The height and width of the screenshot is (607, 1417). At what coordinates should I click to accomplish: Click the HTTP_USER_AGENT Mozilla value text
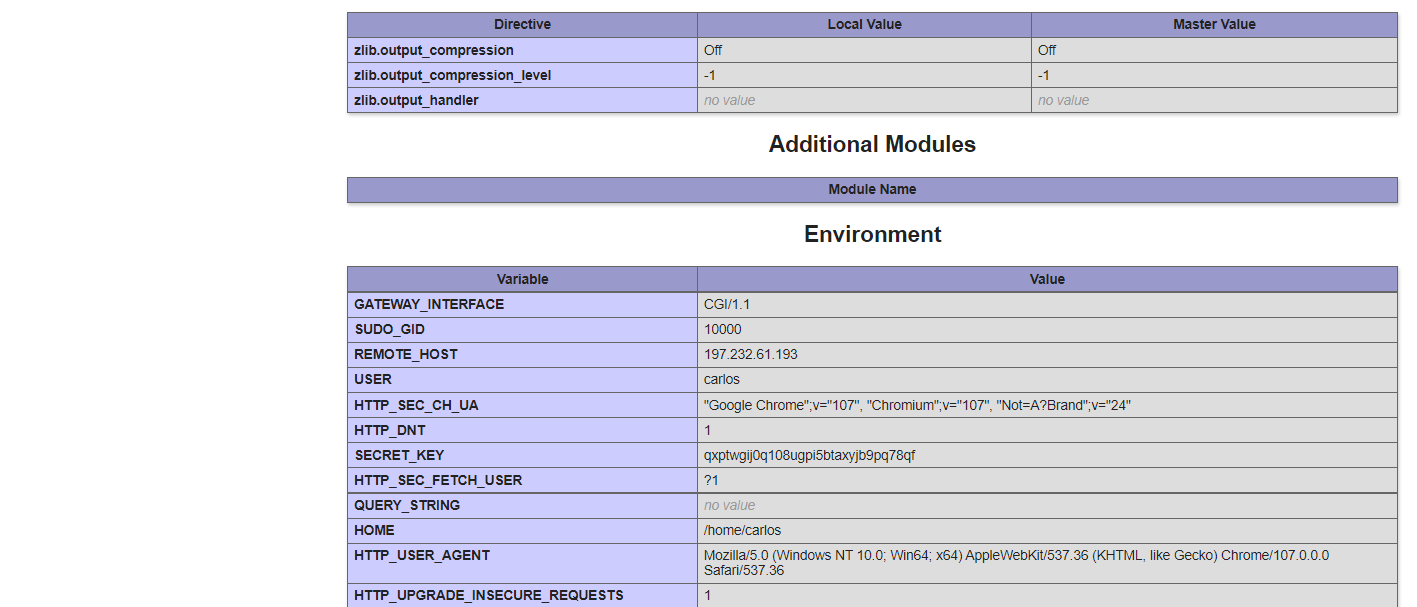(x=1016, y=562)
